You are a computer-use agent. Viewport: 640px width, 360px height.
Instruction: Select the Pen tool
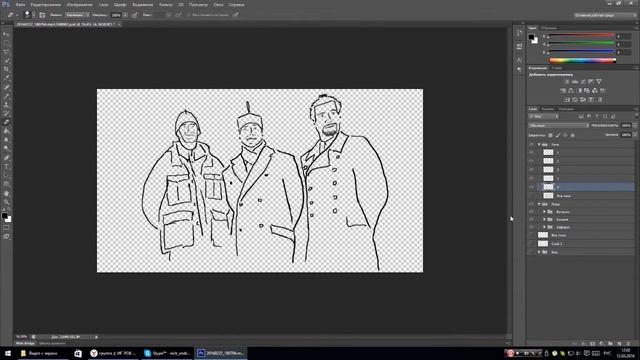(x=6, y=158)
